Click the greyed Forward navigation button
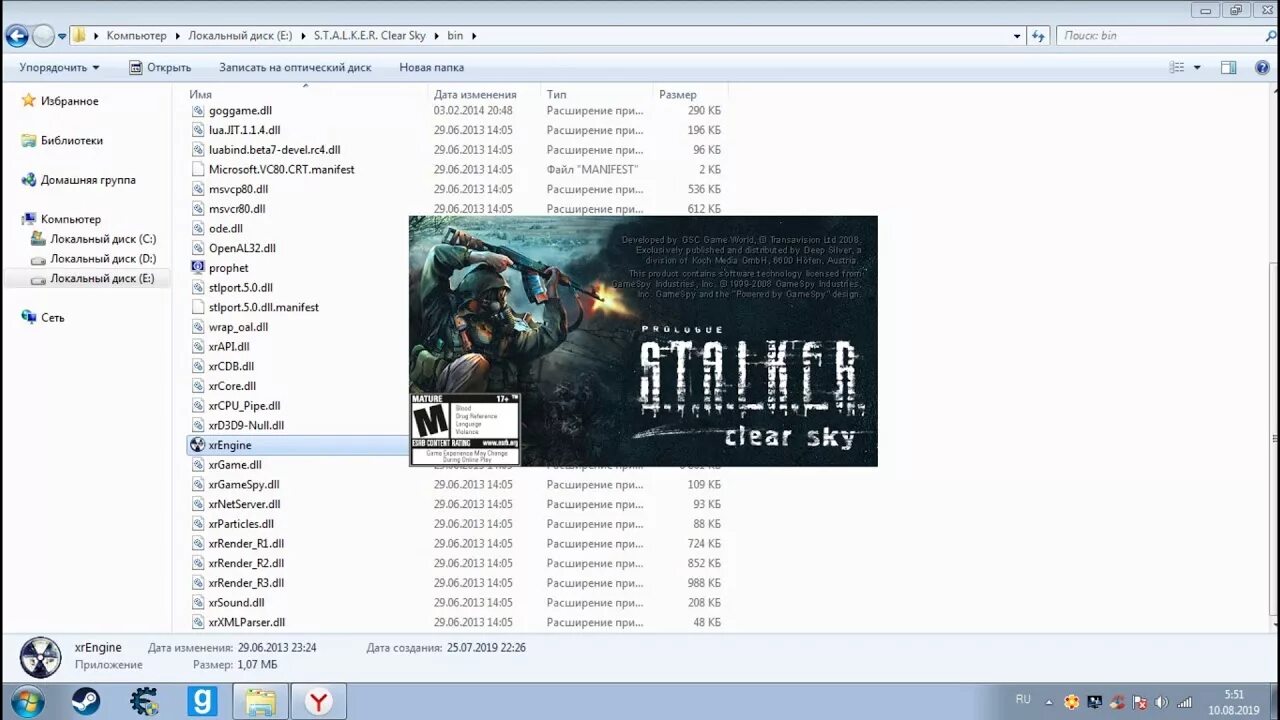 tap(43, 36)
